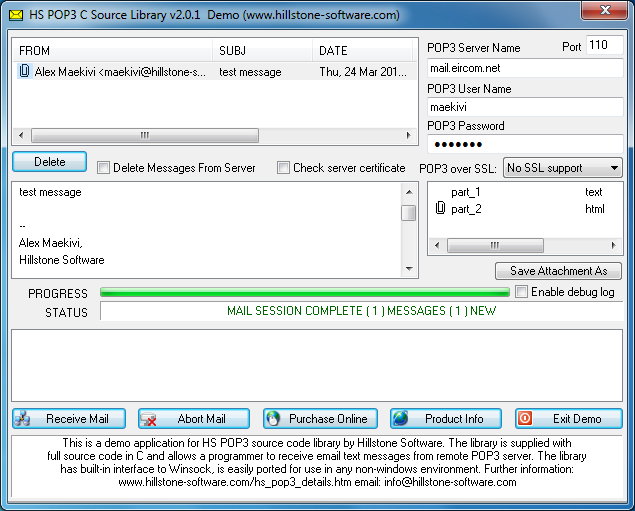Click inside the empty debug log box
The image size is (635, 511).
pyautogui.click(x=317, y=365)
